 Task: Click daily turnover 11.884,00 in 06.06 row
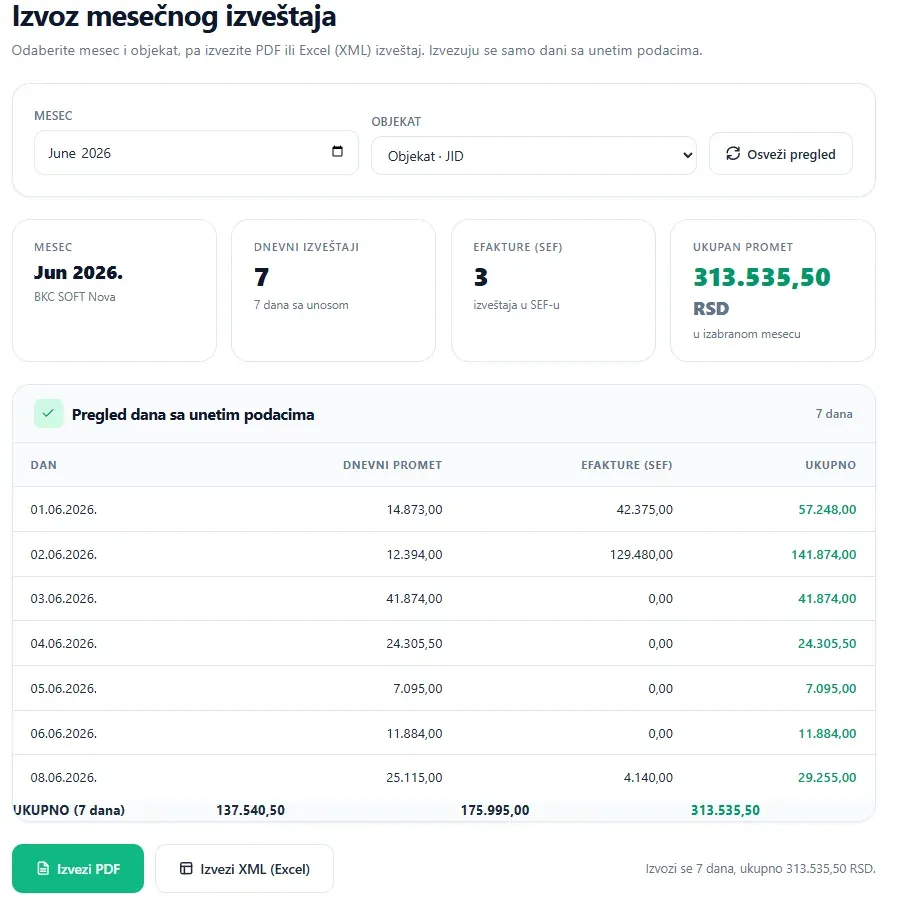[x=414, y=734]
